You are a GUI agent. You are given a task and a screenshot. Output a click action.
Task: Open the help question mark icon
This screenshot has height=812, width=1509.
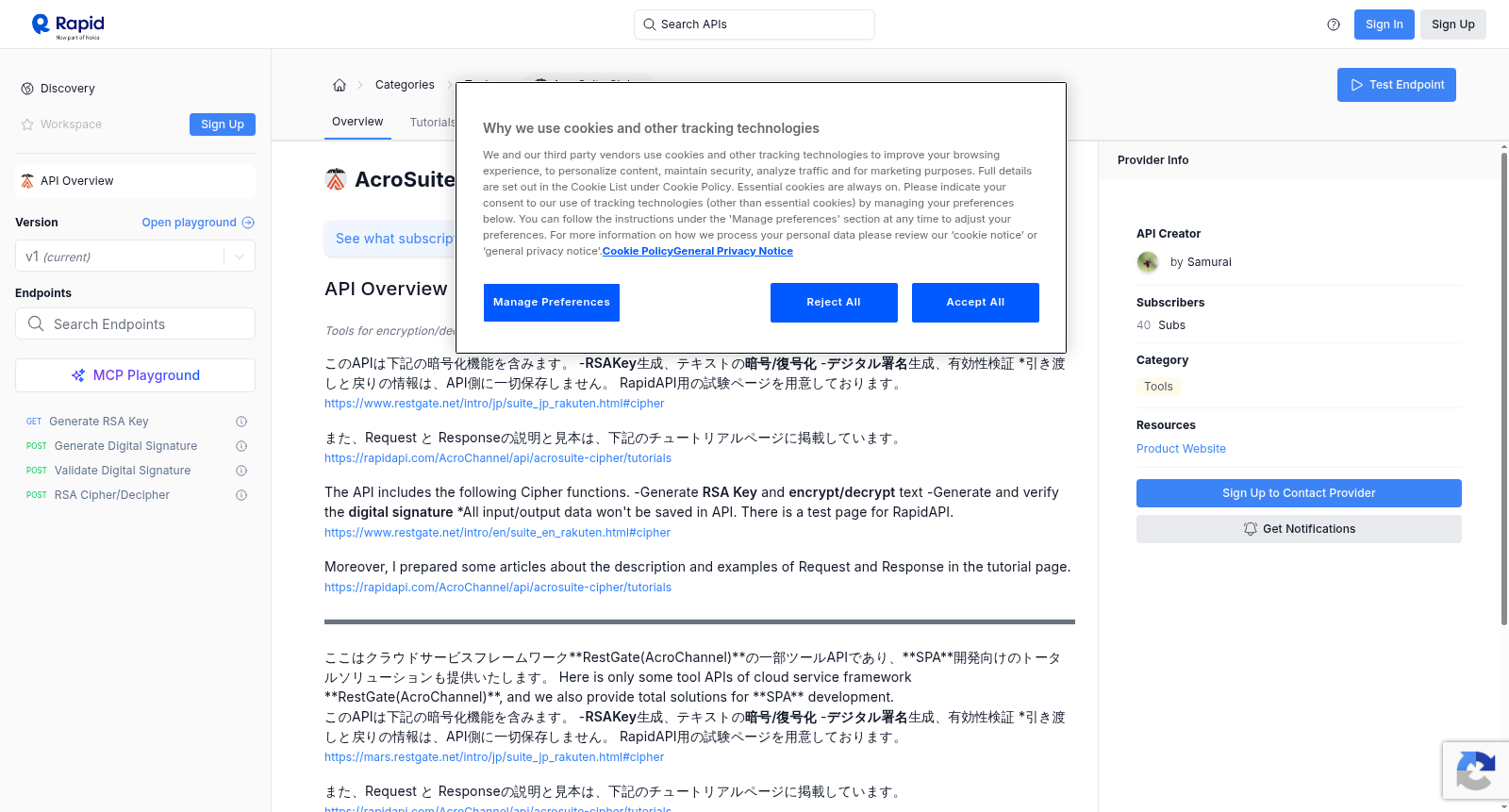[x=1334, y=25]
